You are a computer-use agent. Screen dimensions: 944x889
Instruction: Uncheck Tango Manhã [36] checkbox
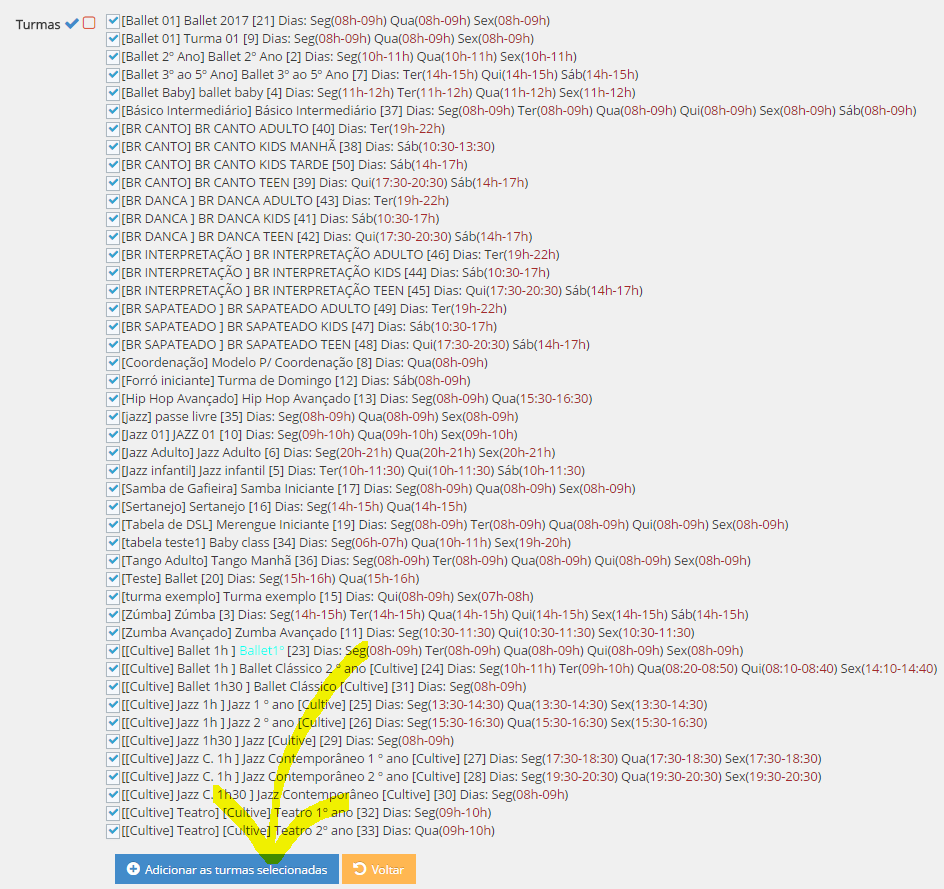[x=113, y=562]
